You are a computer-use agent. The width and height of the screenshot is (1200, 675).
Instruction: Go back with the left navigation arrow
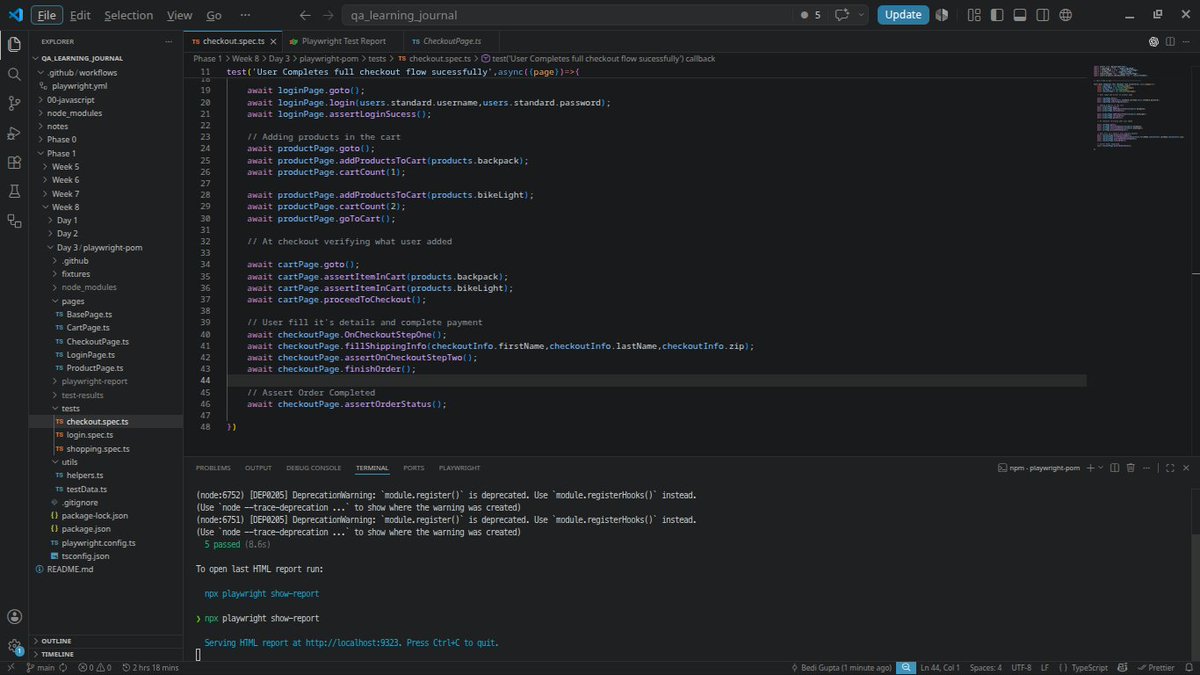305,15
